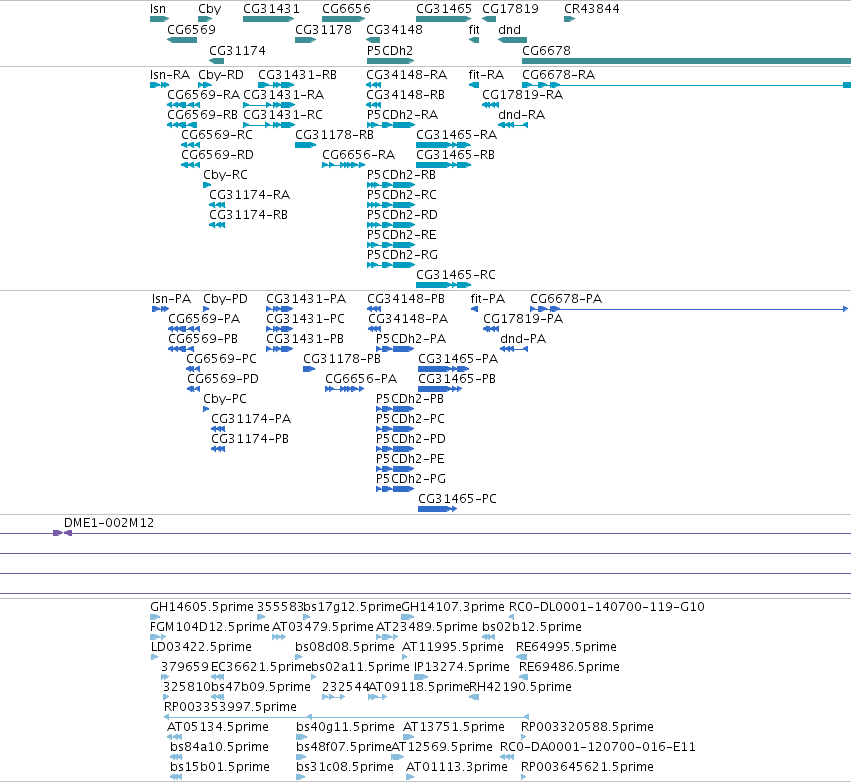Select transcript CG31465-RC
851x782 pixels.
tap(443, 285)
